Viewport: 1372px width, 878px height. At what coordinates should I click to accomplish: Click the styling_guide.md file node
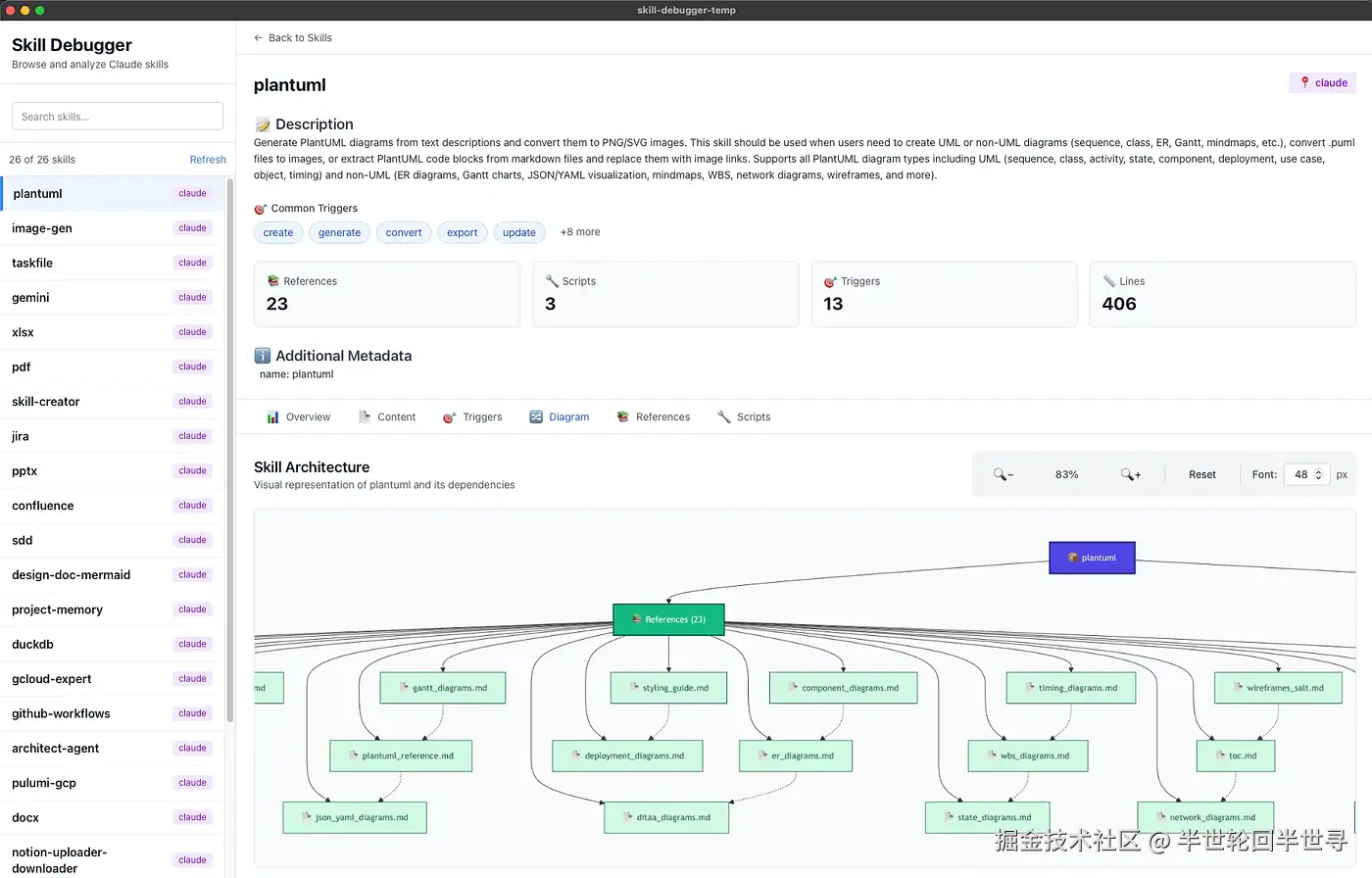click(x=668, y=688)
